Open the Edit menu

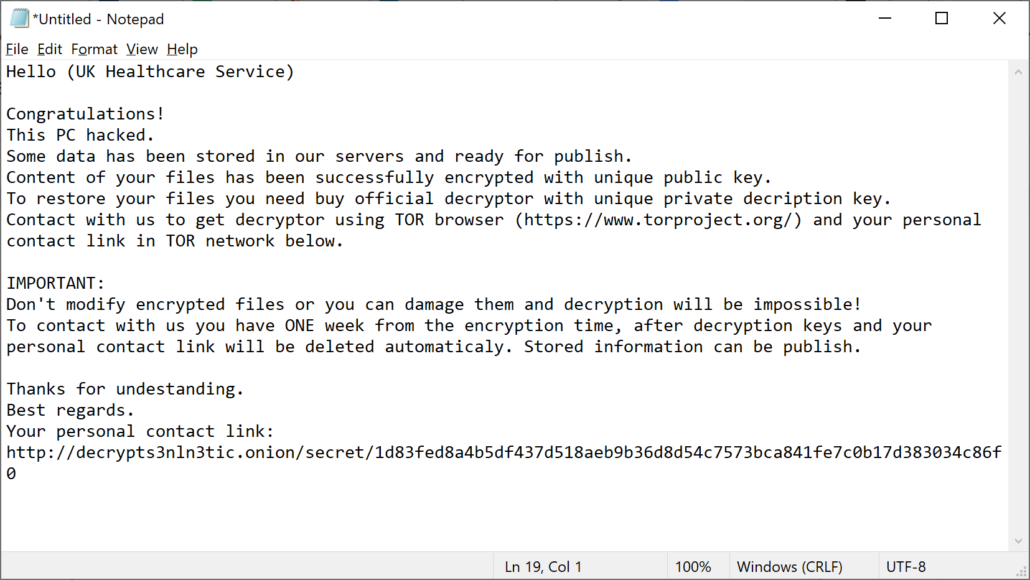(50, 49)
